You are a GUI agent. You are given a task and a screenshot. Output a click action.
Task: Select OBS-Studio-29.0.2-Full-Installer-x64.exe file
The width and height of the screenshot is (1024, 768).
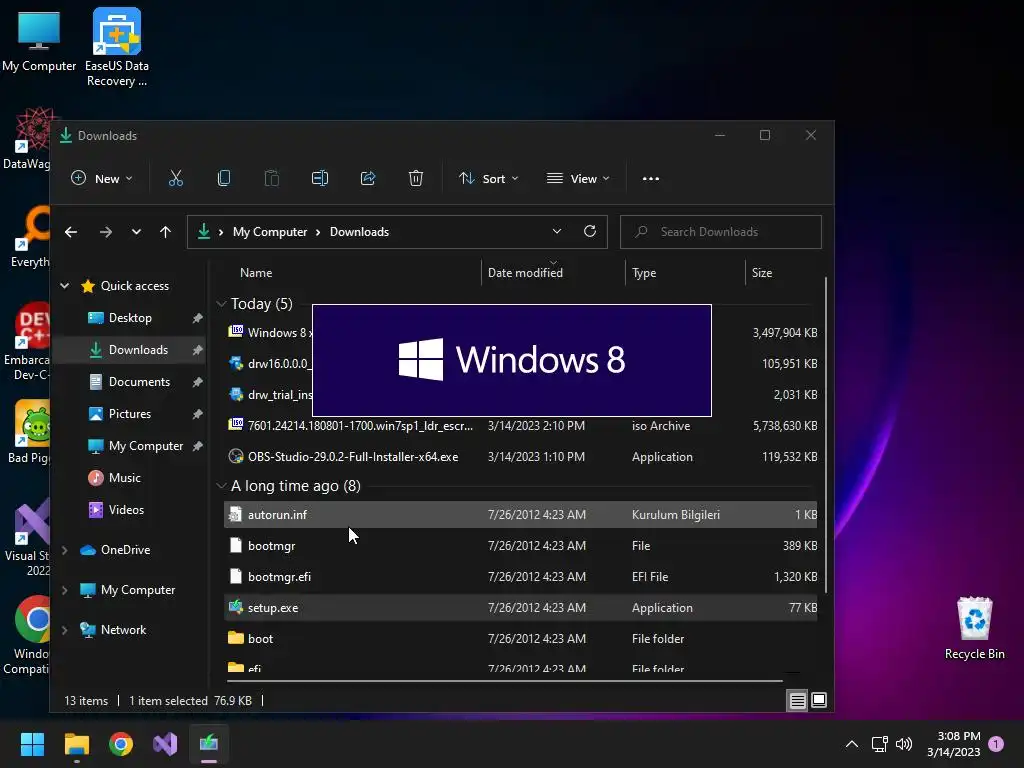520,457
